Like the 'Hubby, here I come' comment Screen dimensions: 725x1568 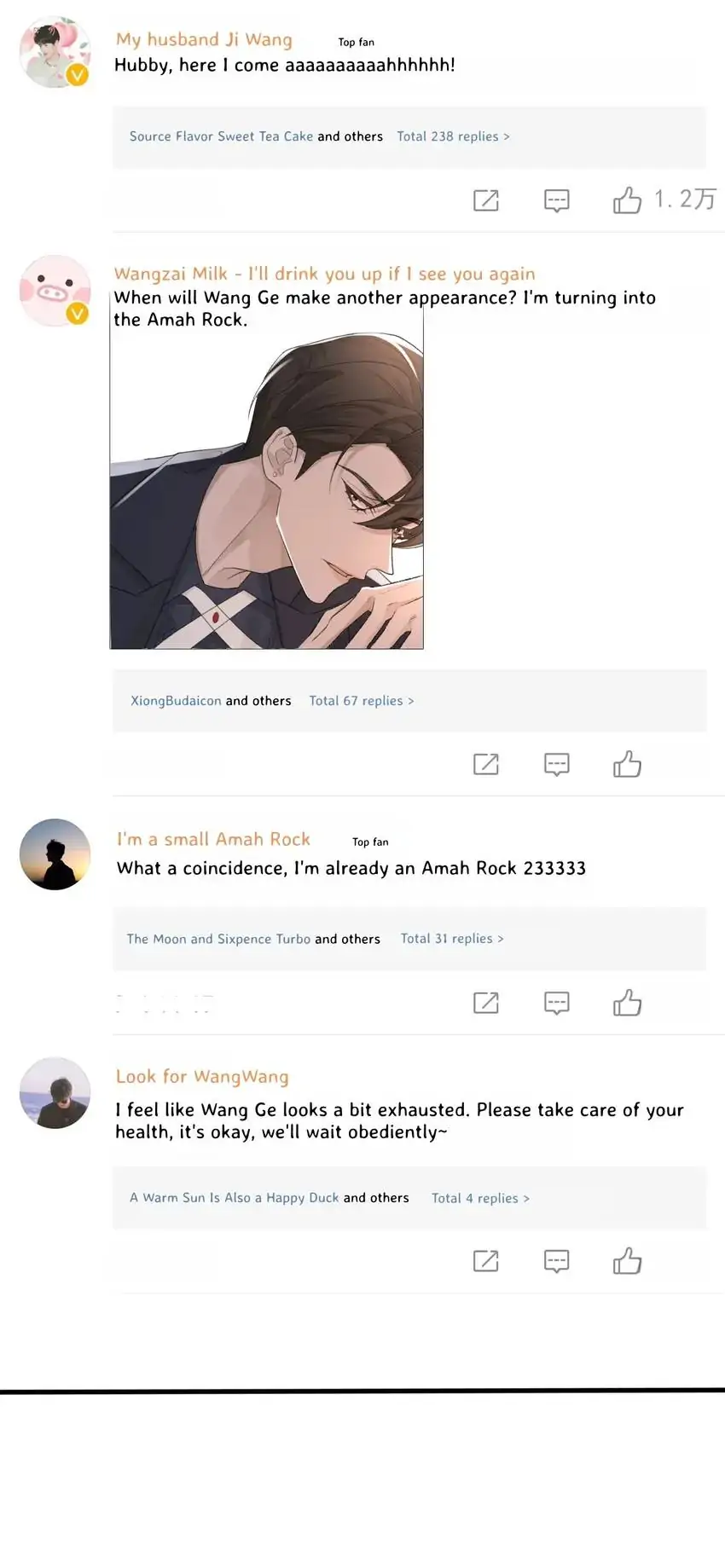627,200
